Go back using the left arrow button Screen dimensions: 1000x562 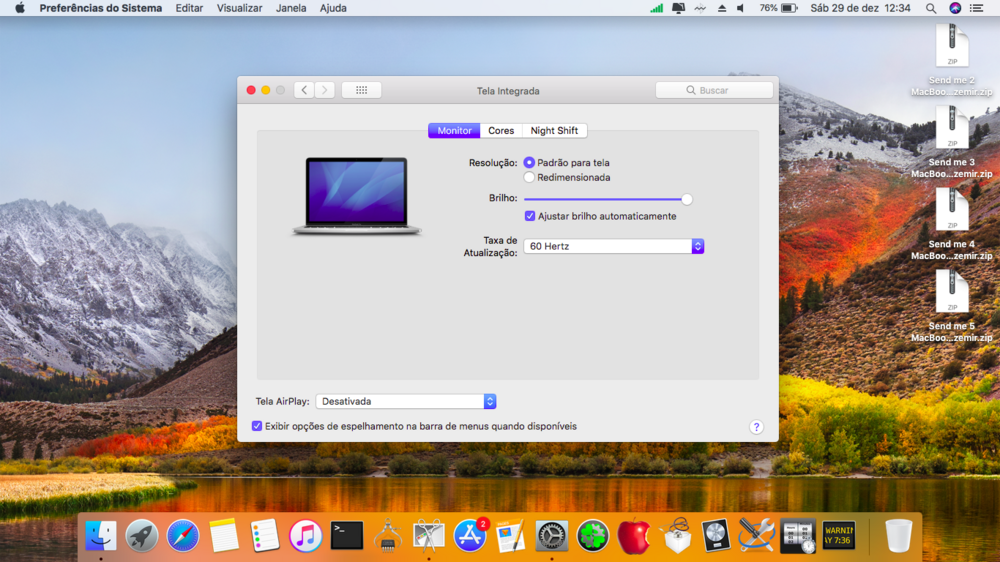304,90
